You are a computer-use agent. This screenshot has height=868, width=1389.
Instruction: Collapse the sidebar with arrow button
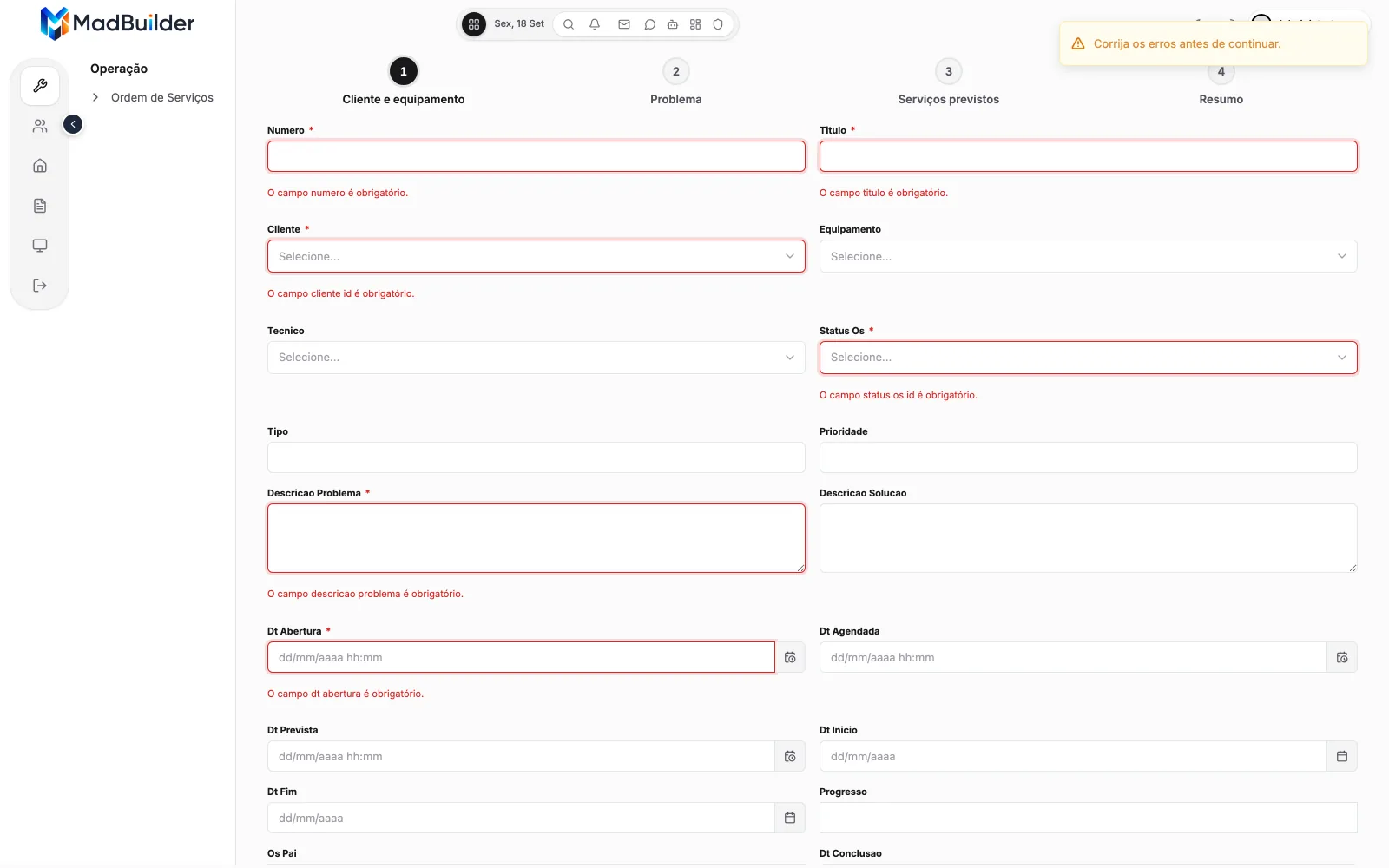73,124
